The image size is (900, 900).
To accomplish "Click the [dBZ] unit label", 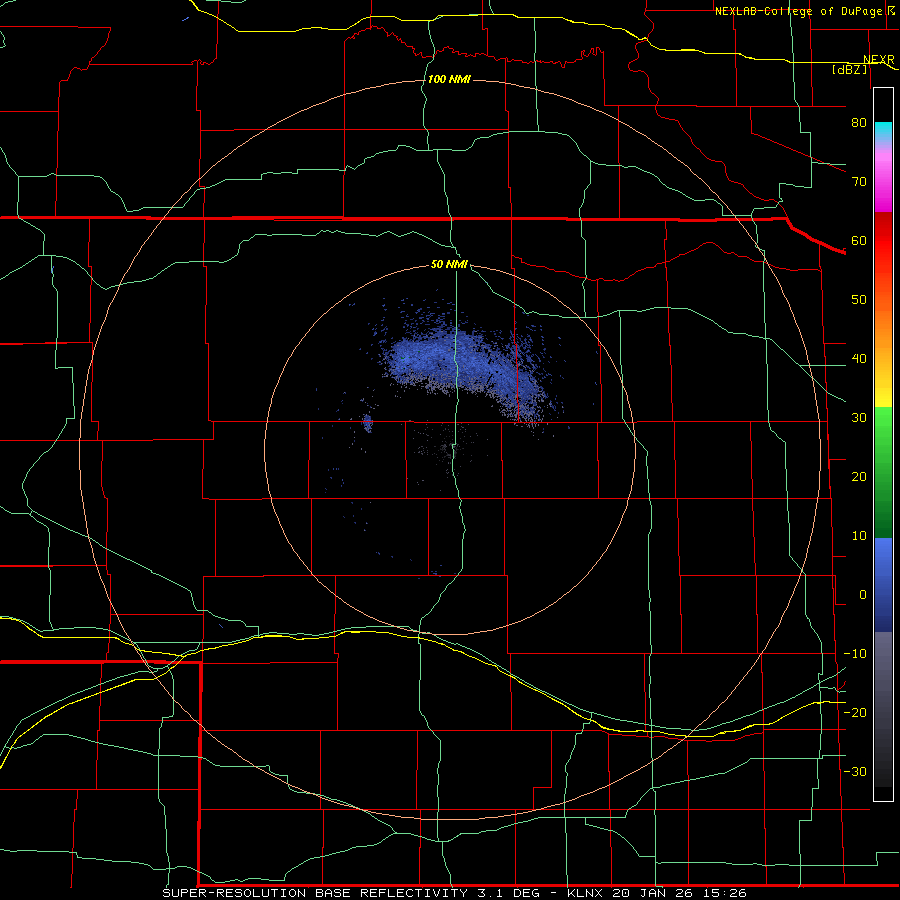I will tap(849, 69).
